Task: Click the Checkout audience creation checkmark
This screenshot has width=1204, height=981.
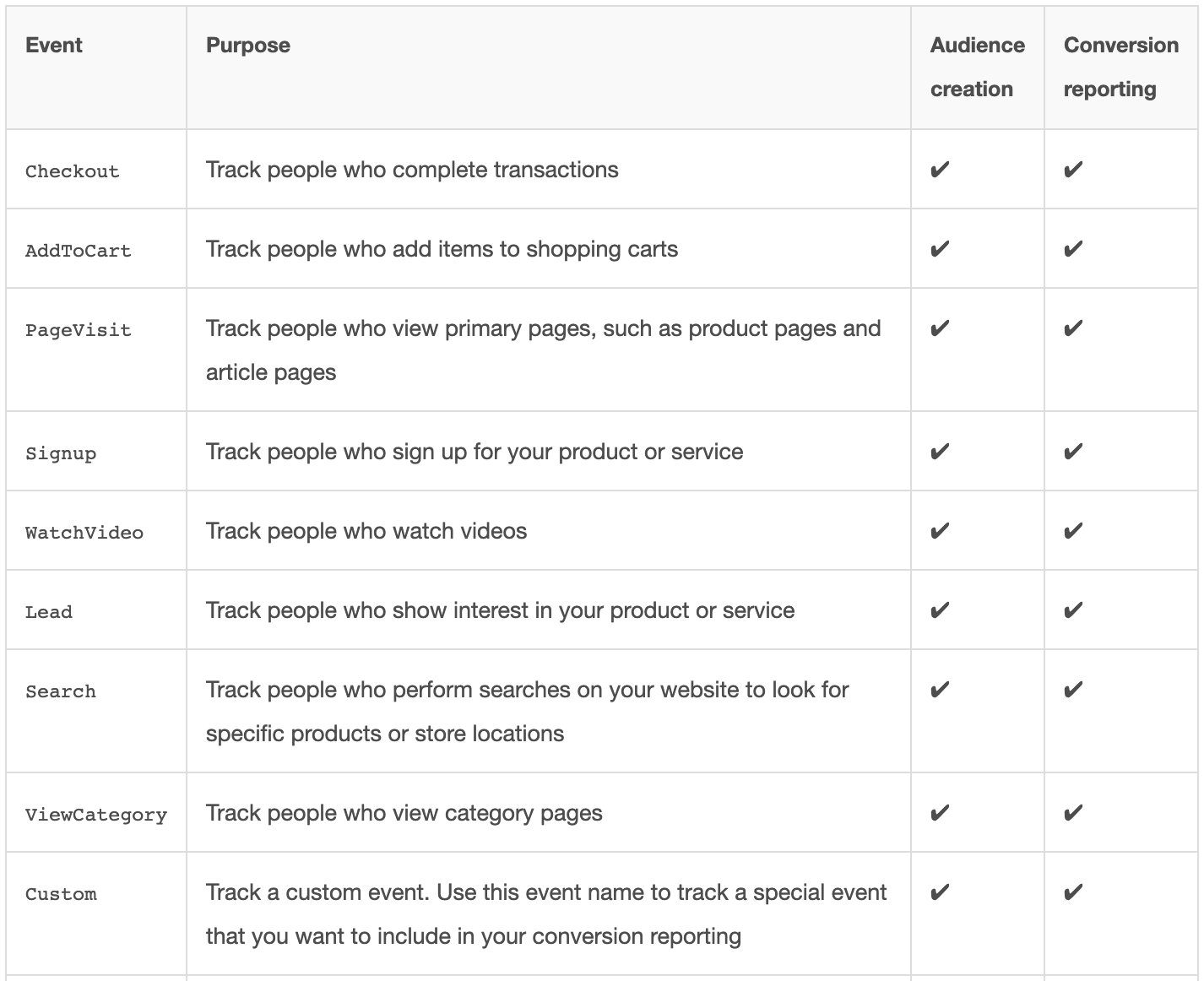Action: click(x=939, y=171)
